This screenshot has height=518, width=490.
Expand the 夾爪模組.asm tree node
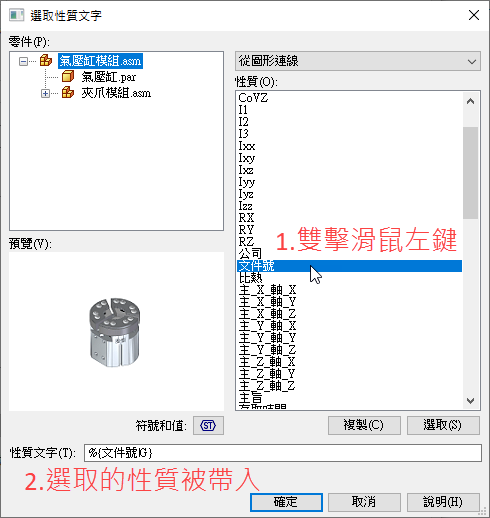coord(45,93)
